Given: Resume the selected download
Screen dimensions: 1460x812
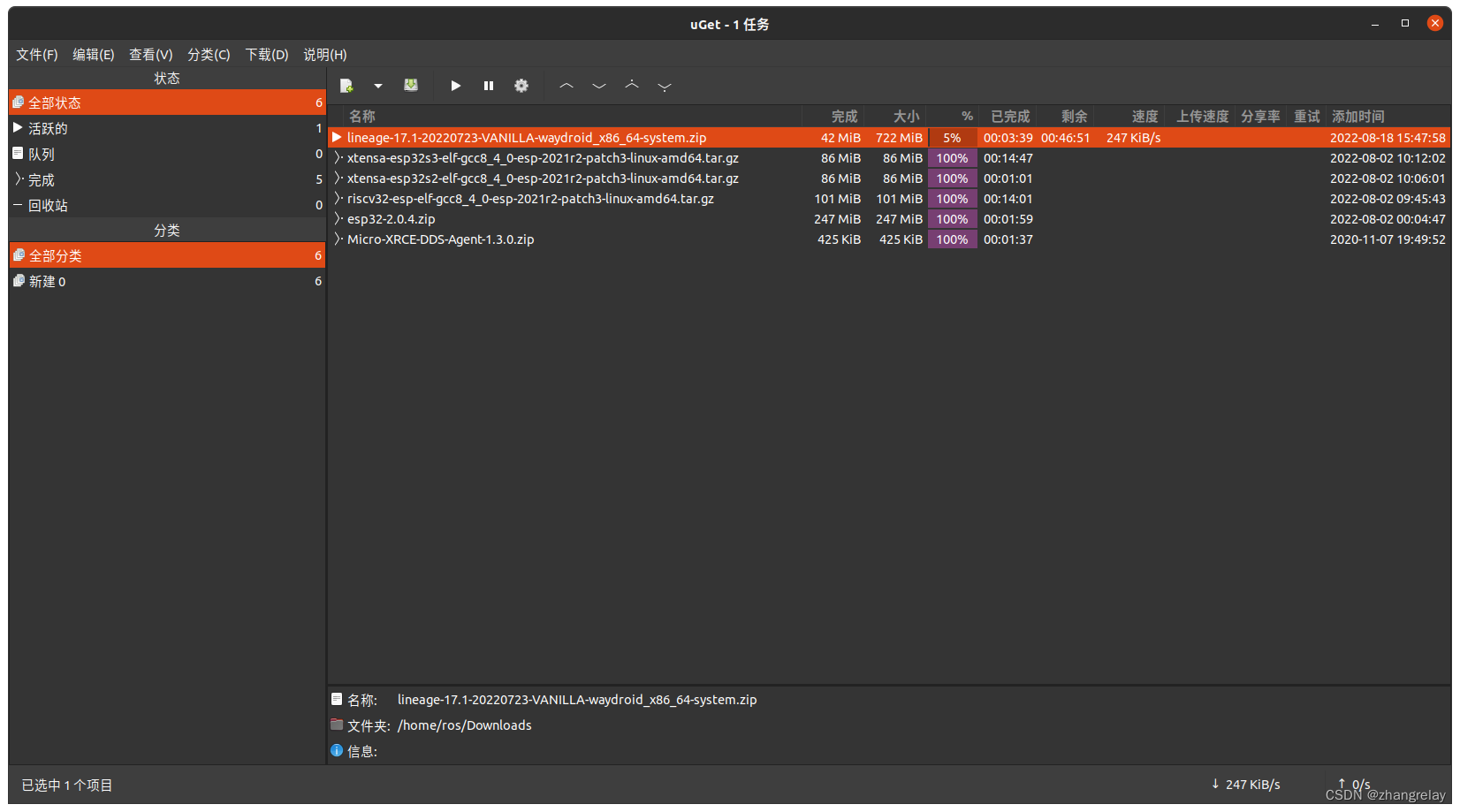Looking at the screenshot, I should (x=454, y=85).
